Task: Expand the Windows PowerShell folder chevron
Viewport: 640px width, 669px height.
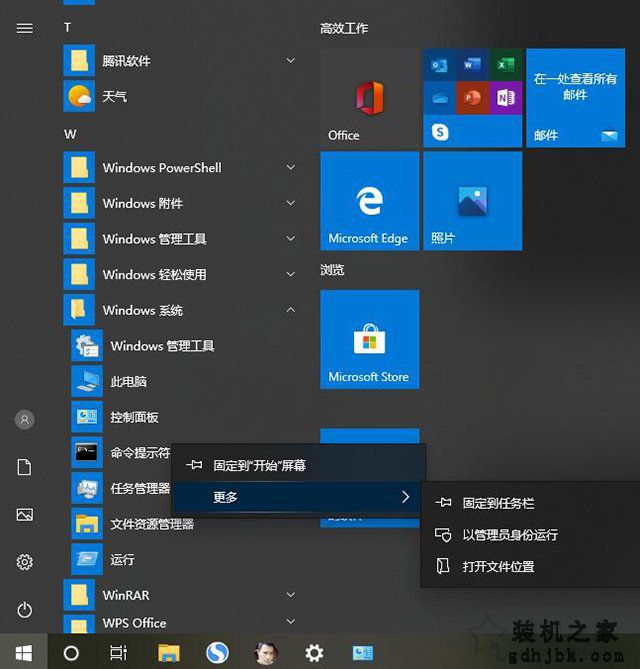Action: pyautogui.click(x=291, y=167)
